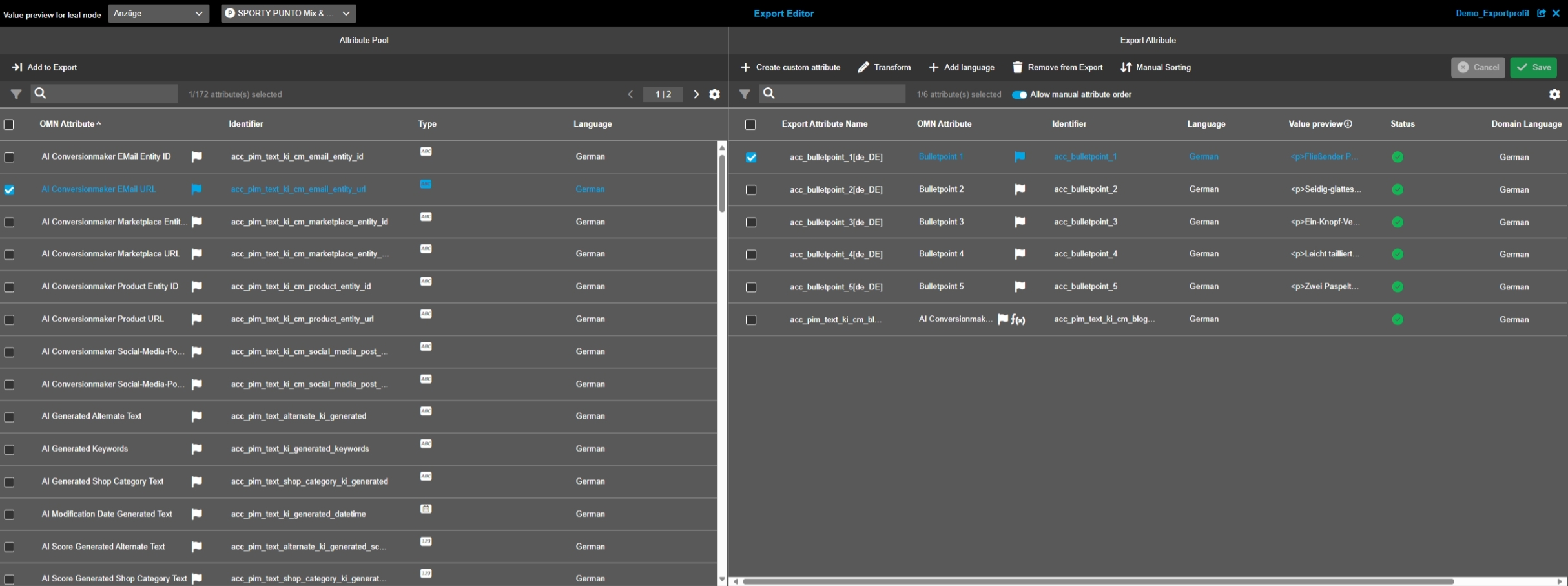Click Transform in the toolbar
The height and width of the screenshot is (586, 1568).
click(884, 67)
